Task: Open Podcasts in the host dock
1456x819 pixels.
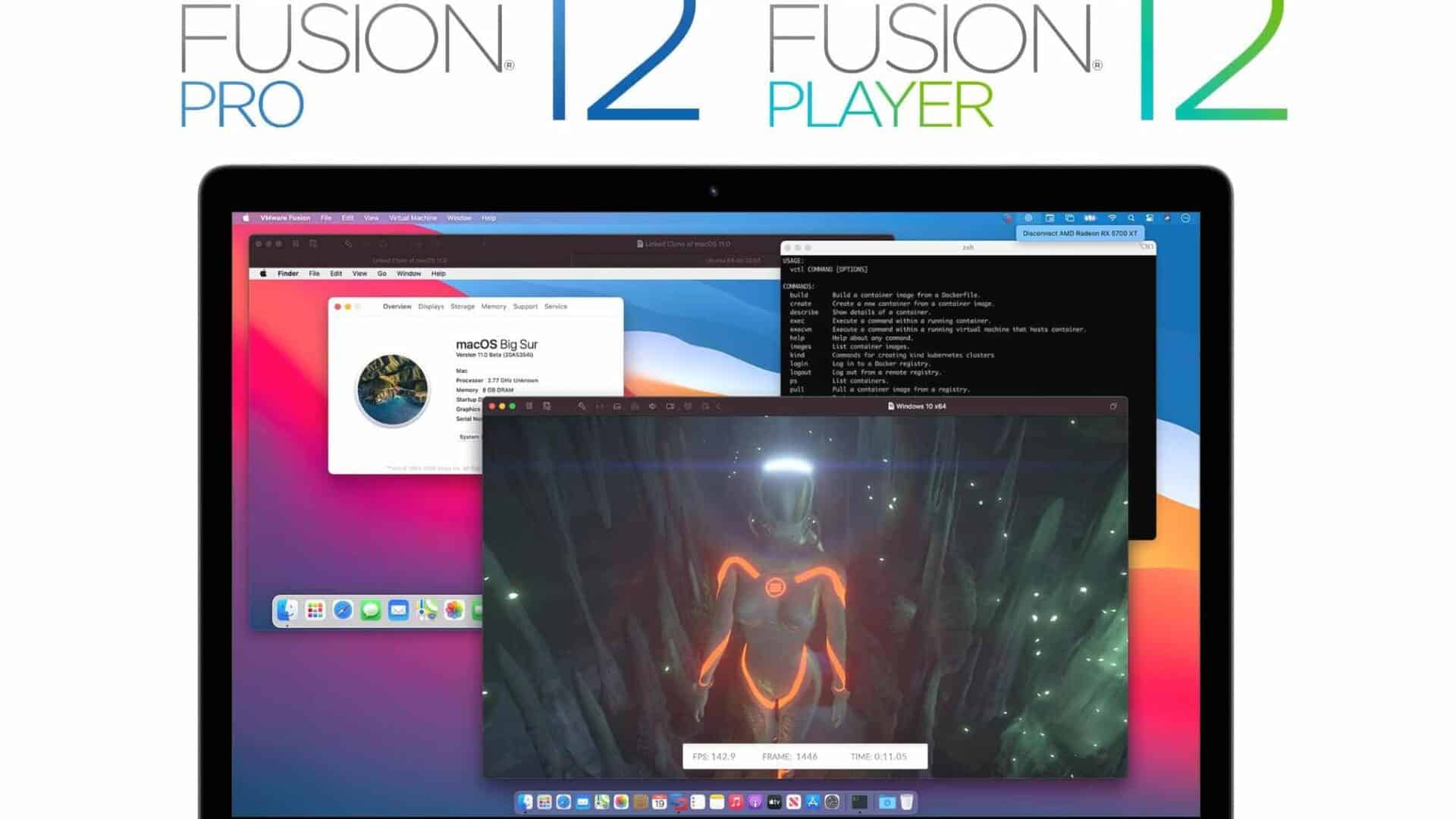Action: pyautogui.click(x=755, y=802)
